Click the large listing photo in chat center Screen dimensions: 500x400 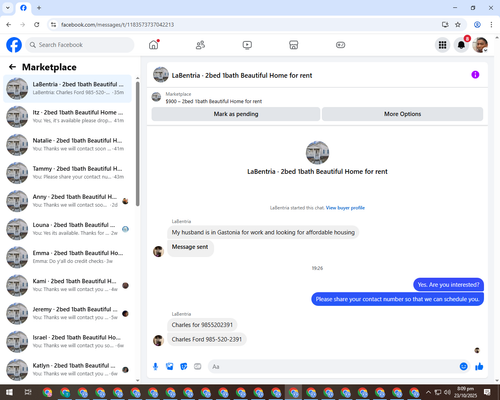pyautogui.click(x=317, y=153)
